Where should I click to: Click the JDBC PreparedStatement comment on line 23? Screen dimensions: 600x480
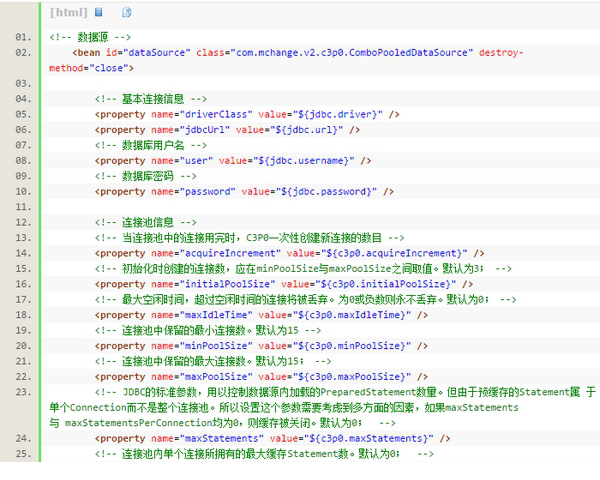point(322,408)
